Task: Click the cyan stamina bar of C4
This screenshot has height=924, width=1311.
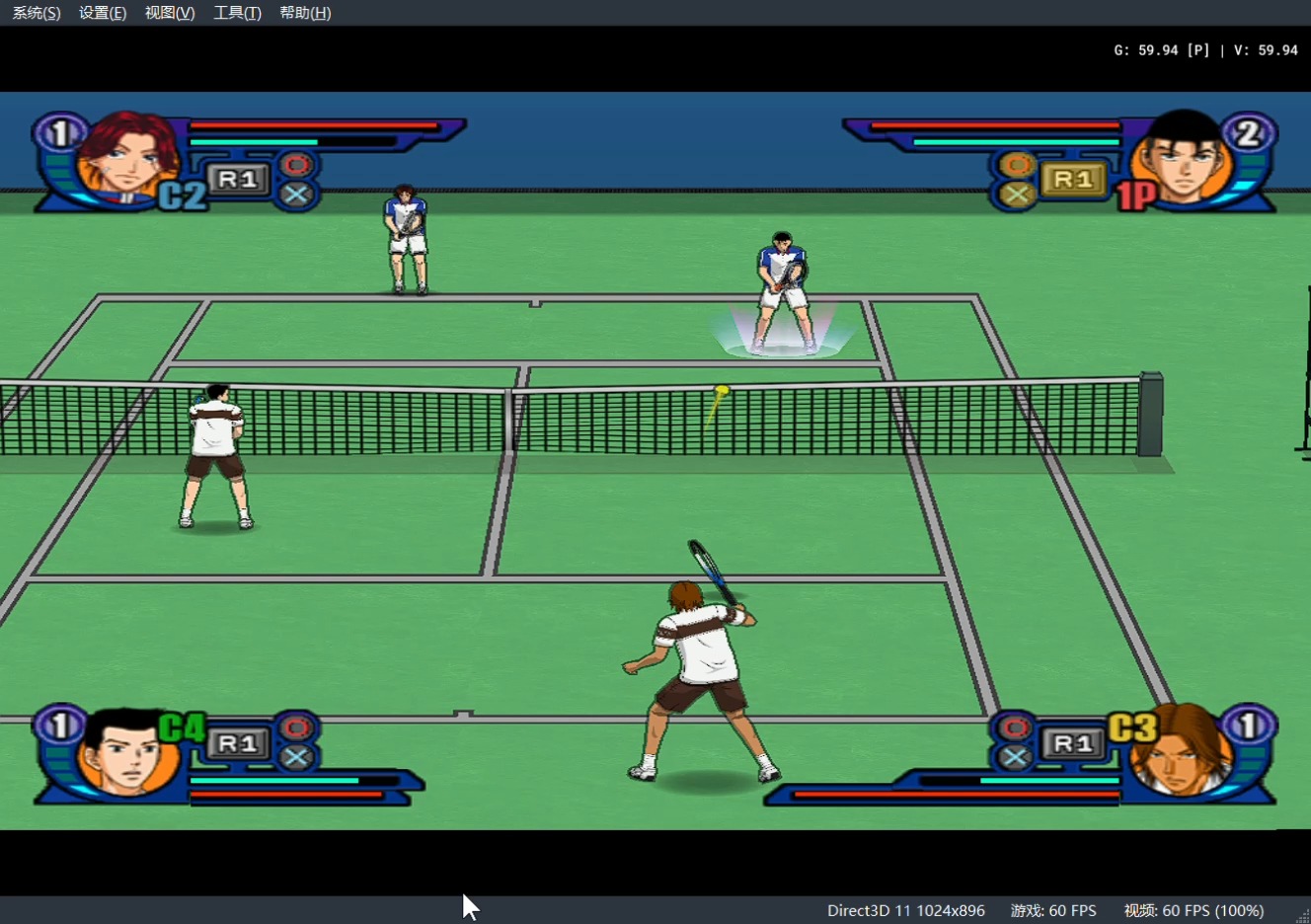Action: click(x=273, y=780)
